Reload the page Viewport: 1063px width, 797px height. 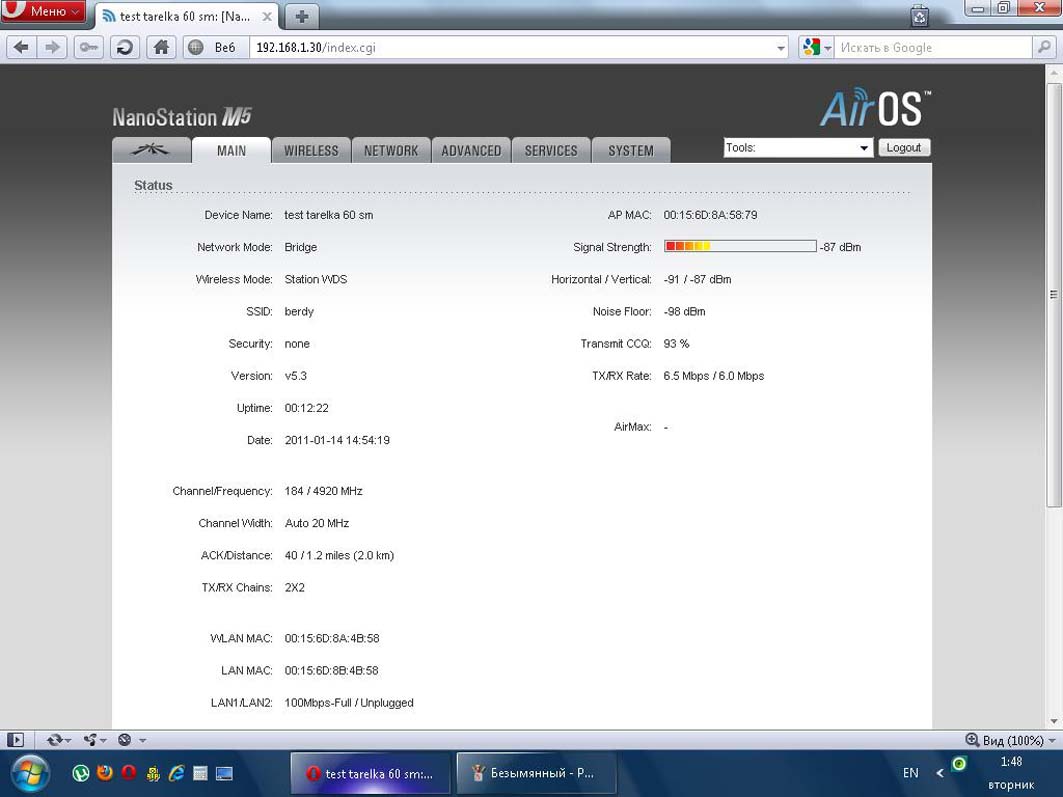125,47
